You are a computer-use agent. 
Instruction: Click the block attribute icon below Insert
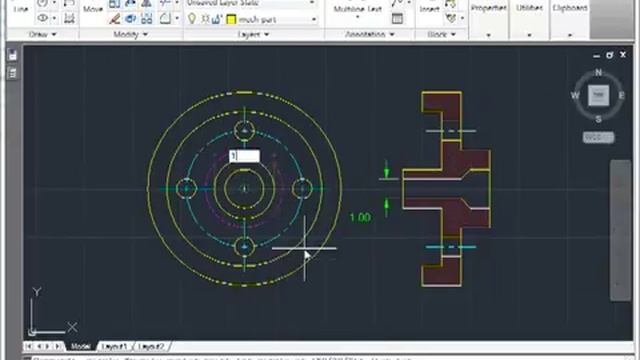451,18
